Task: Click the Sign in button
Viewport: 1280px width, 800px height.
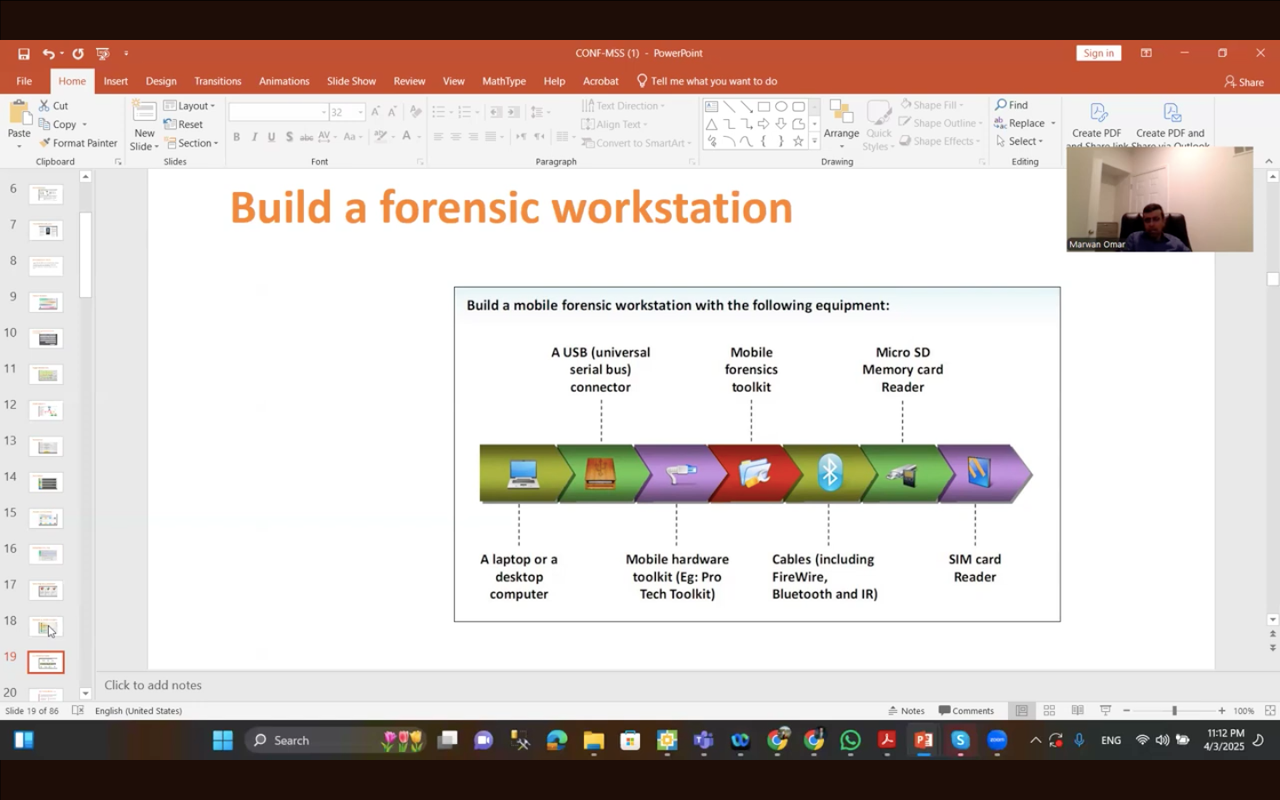Action: [x=1098, y=54]
